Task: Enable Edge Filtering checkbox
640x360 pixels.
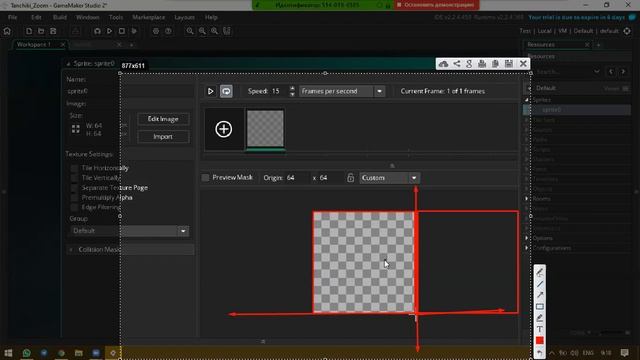Action: coord(74,207)
